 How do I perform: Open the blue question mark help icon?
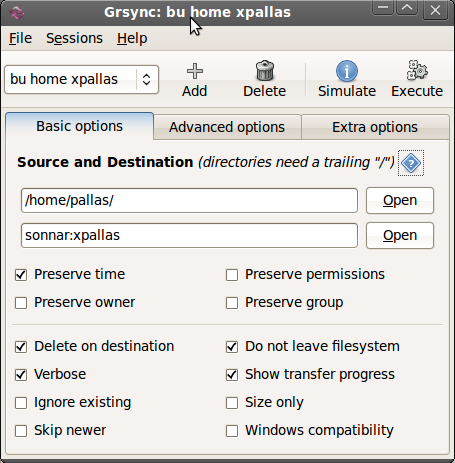(x=411, y=163)
